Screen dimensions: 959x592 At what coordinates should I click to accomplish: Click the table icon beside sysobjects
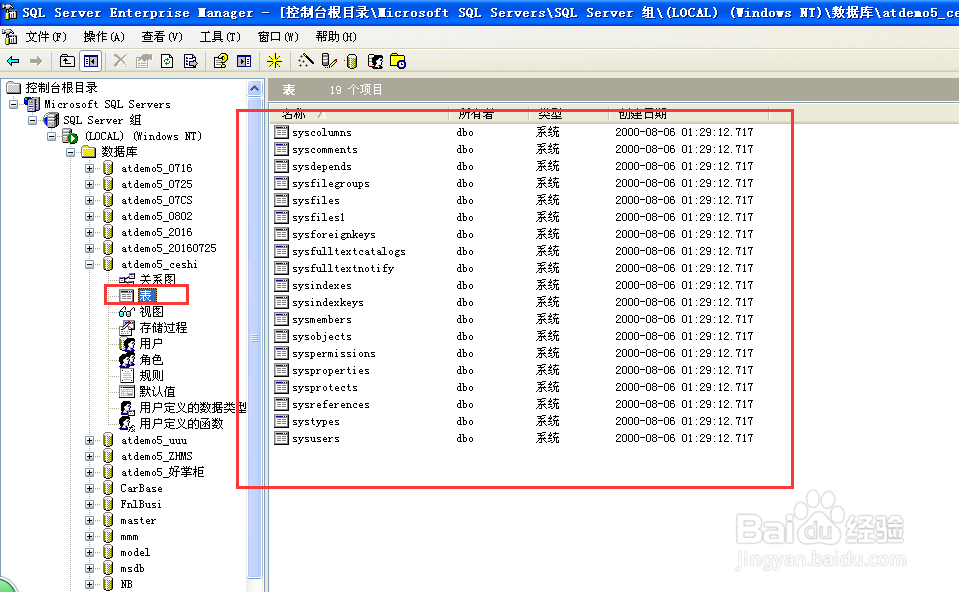pos(281,336)
